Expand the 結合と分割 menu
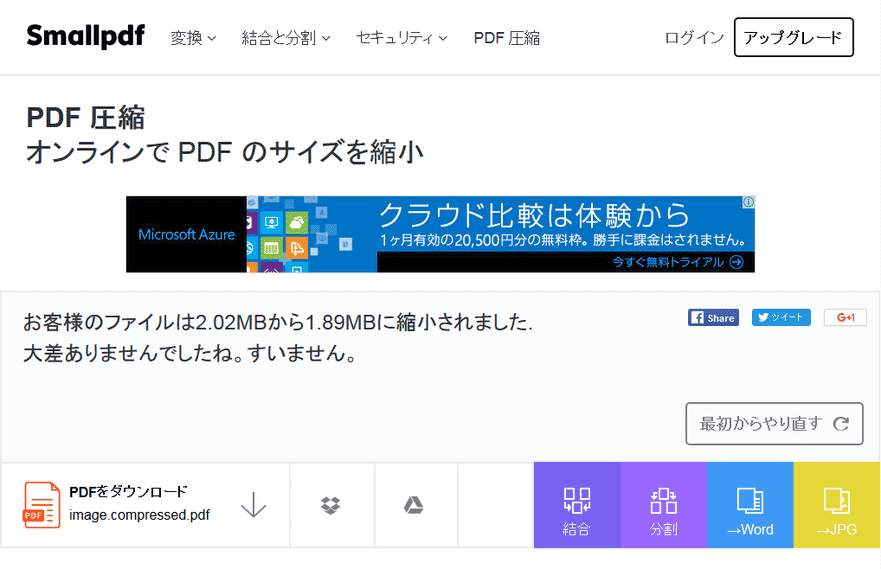 (x=286, y=38)
